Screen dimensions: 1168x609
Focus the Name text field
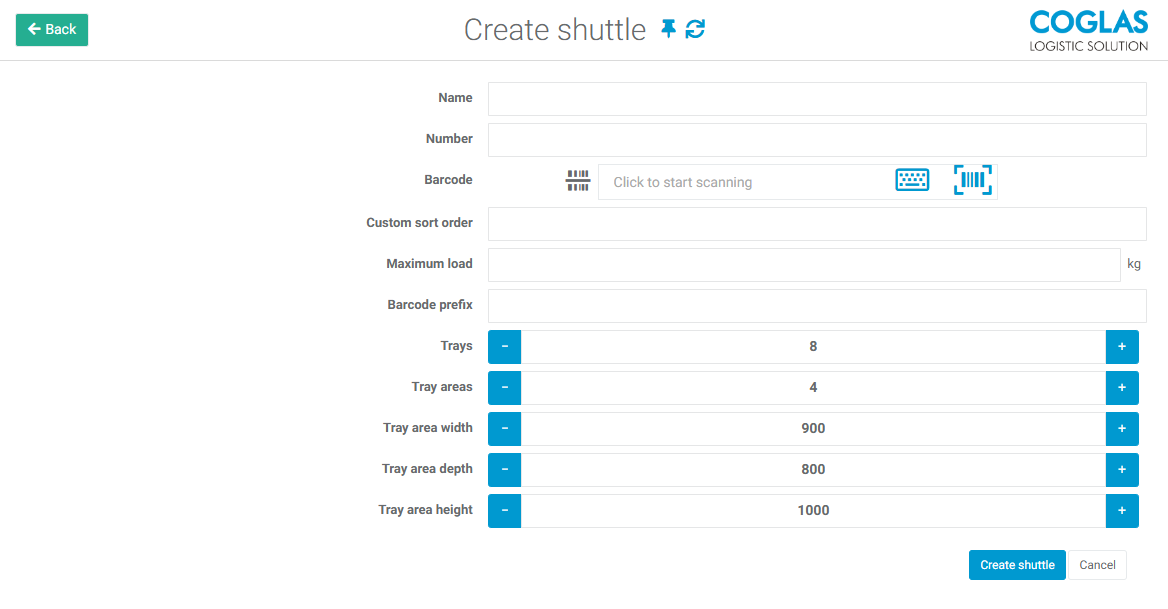click(x=816, y=99)
